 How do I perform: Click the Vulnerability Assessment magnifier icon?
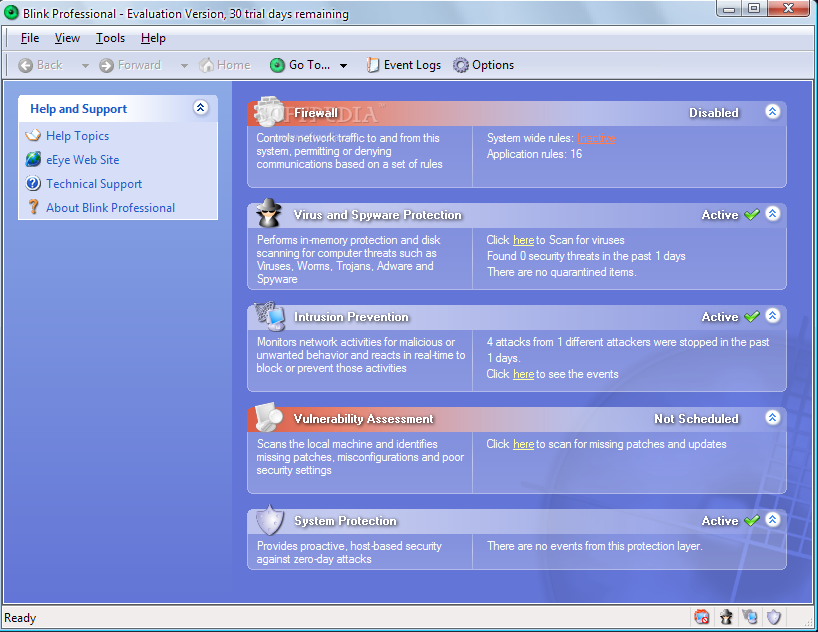point(269,417)
